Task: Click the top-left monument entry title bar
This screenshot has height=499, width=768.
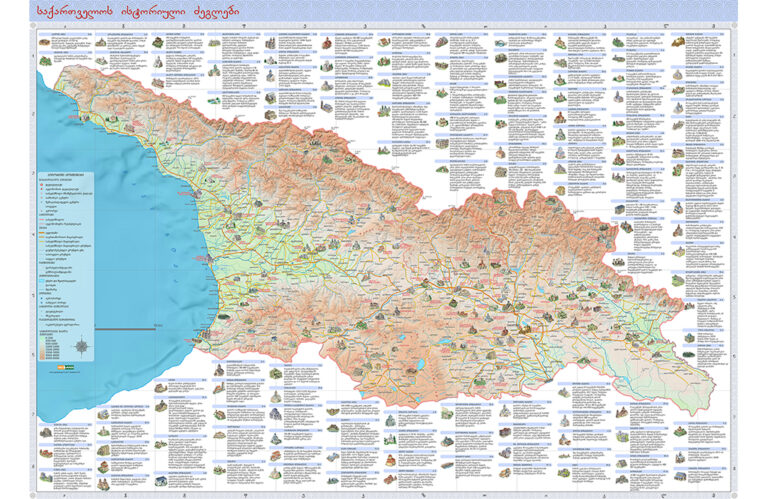Action: click(60, 34)
